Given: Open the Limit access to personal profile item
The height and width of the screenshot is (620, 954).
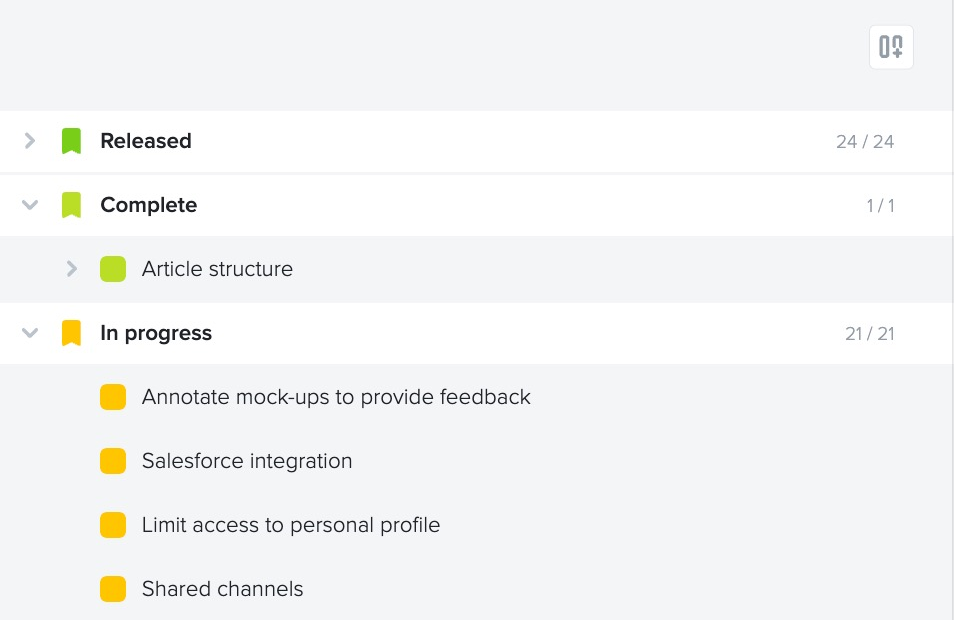Looking at the screenshot, I should pos(291,525).
